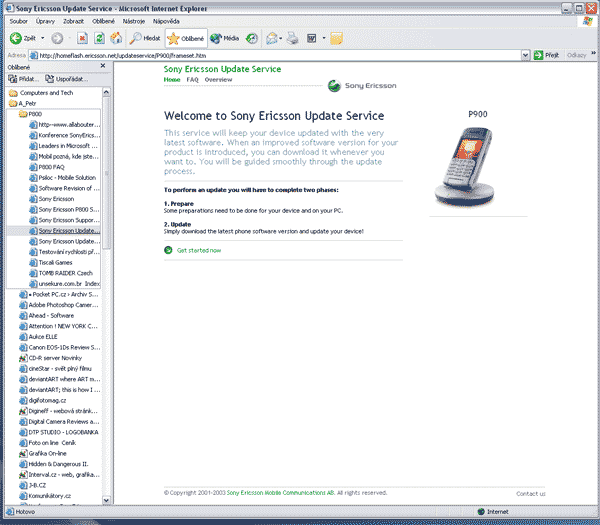
Task: Open Komunikátory.cz favorite
Action: [45, 496]
